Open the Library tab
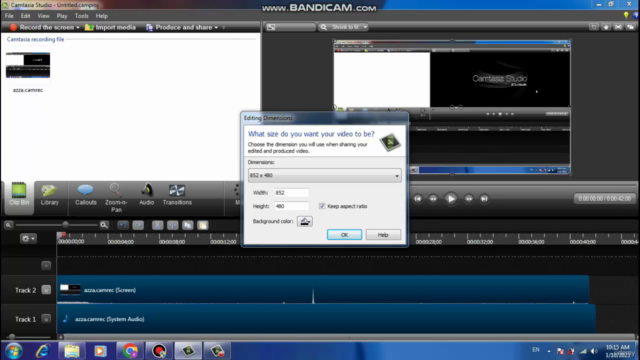The width and height of the screenshot is (640, 360). tap(49, 195)
